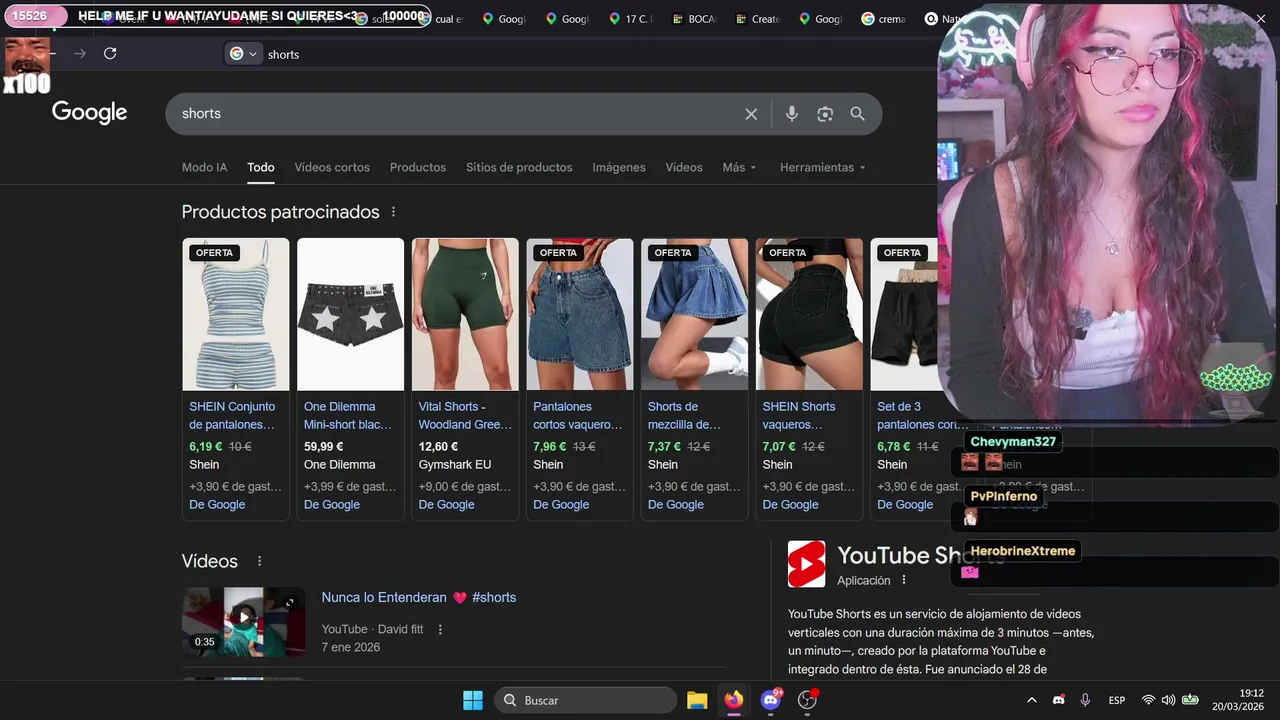This screenshot has width=1280, height=720.
Task: Switch to the Imágenes tab
Action: (619, 167)
